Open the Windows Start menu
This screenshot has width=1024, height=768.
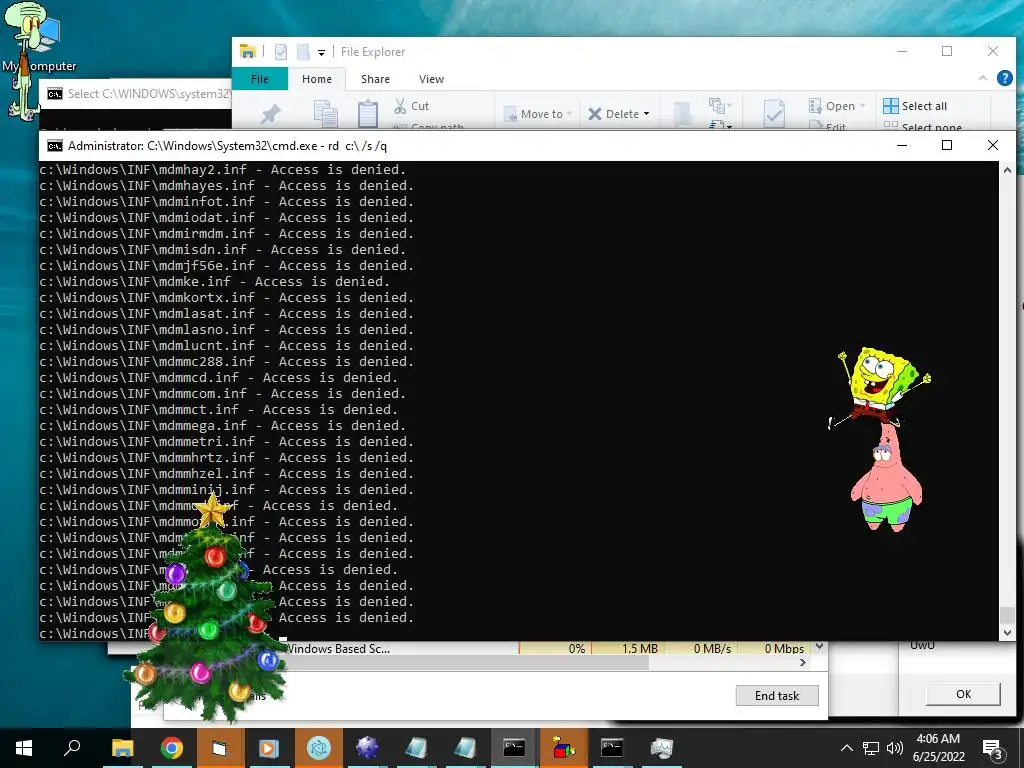(24, 748)
